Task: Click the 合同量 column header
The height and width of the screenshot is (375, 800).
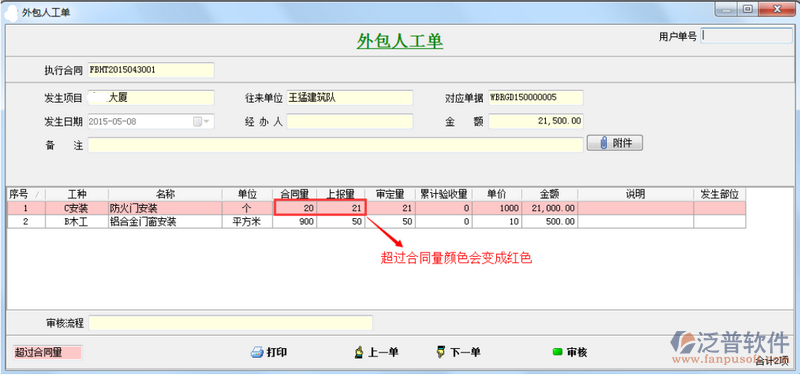Action: (294, 194)
